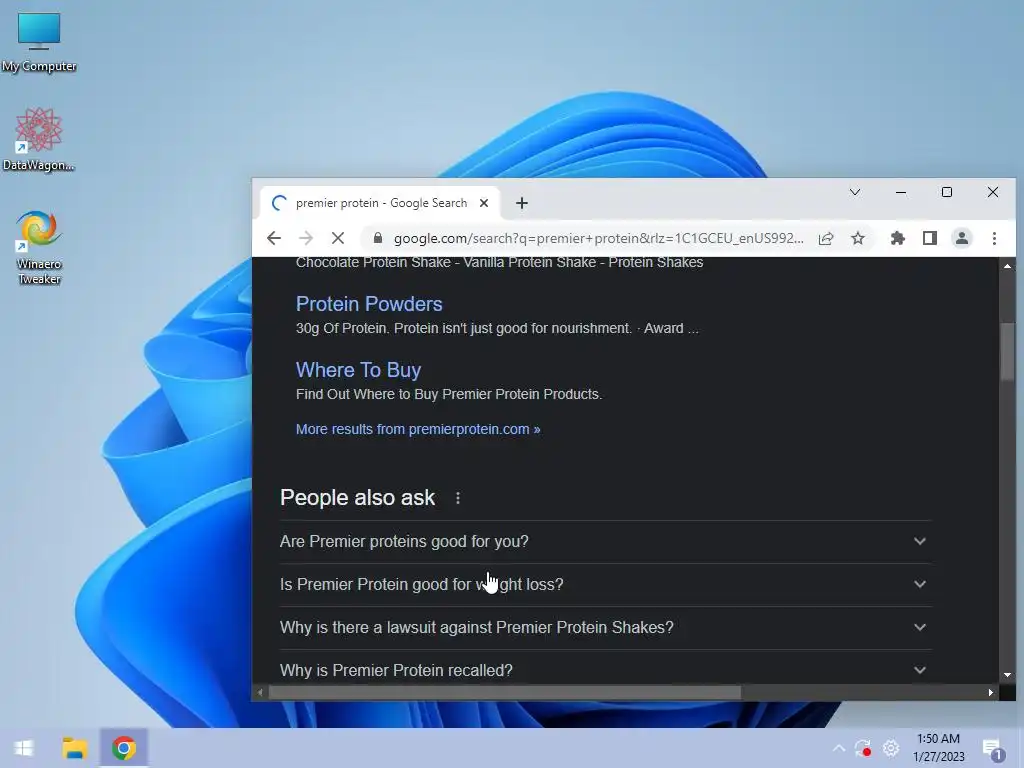Toggle Chrome's side panel icon
The image size is (1024, 768).
[x=930, y=238]
